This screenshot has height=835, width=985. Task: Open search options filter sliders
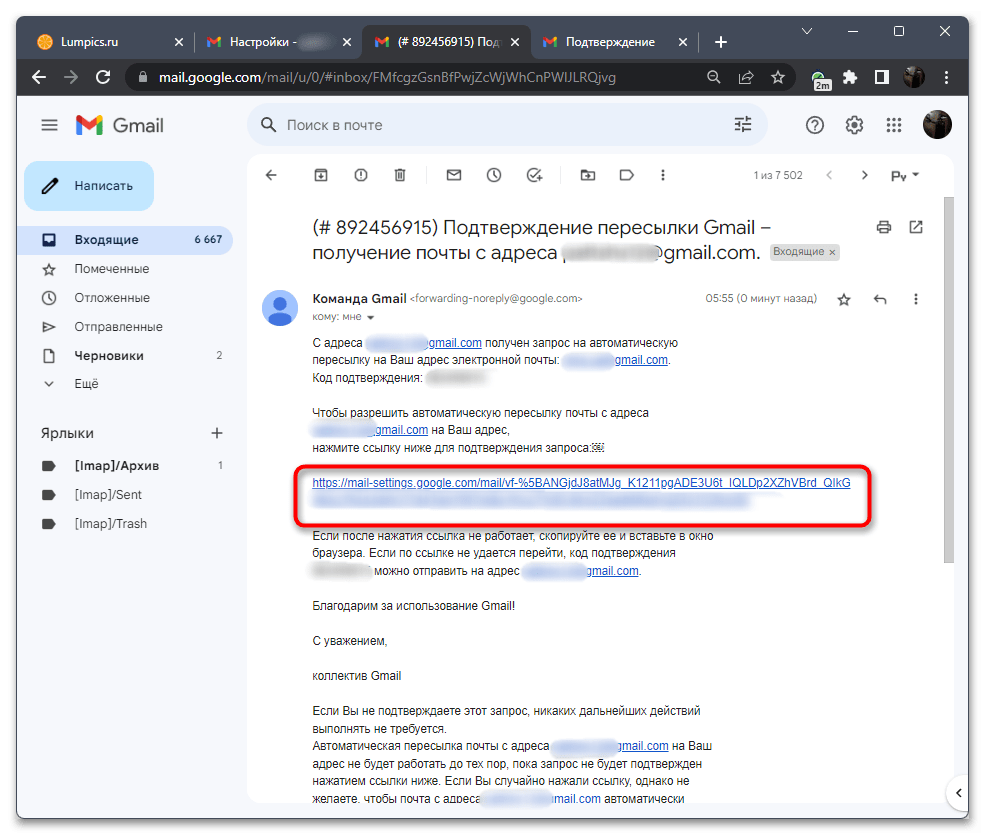(x=742, y=124)
